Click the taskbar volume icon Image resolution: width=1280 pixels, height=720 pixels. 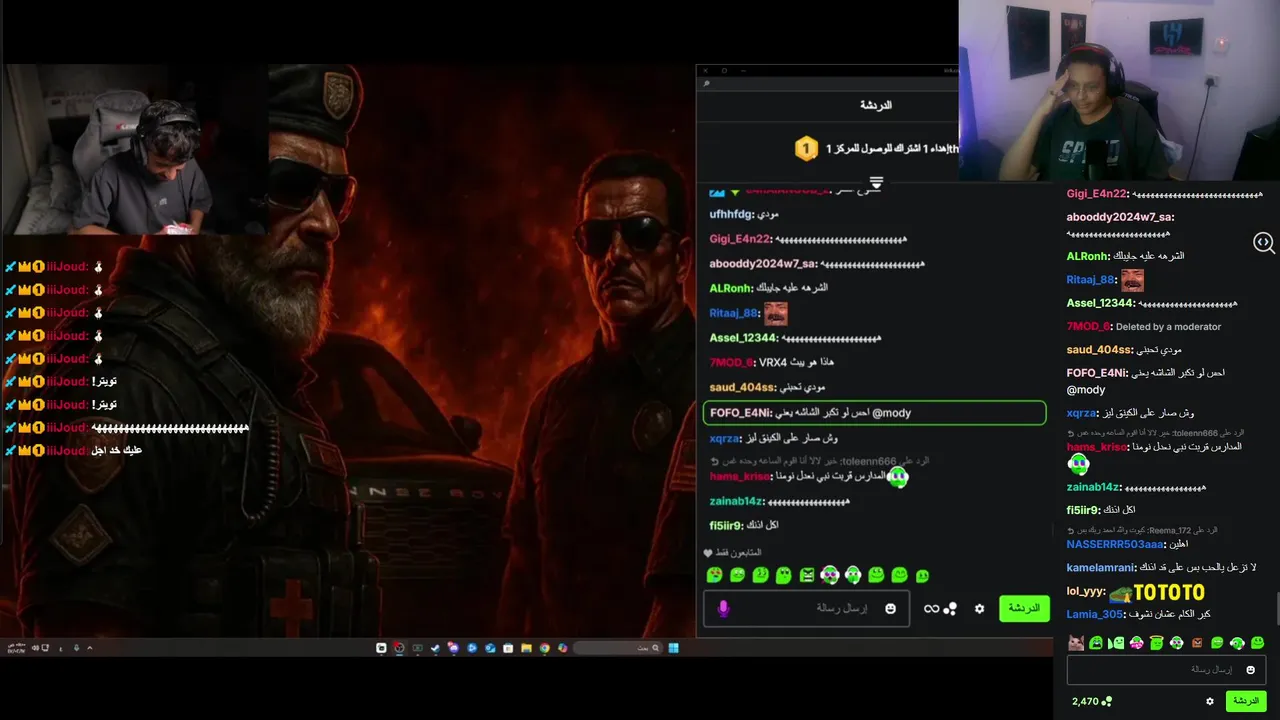click(x=35, y=648)
